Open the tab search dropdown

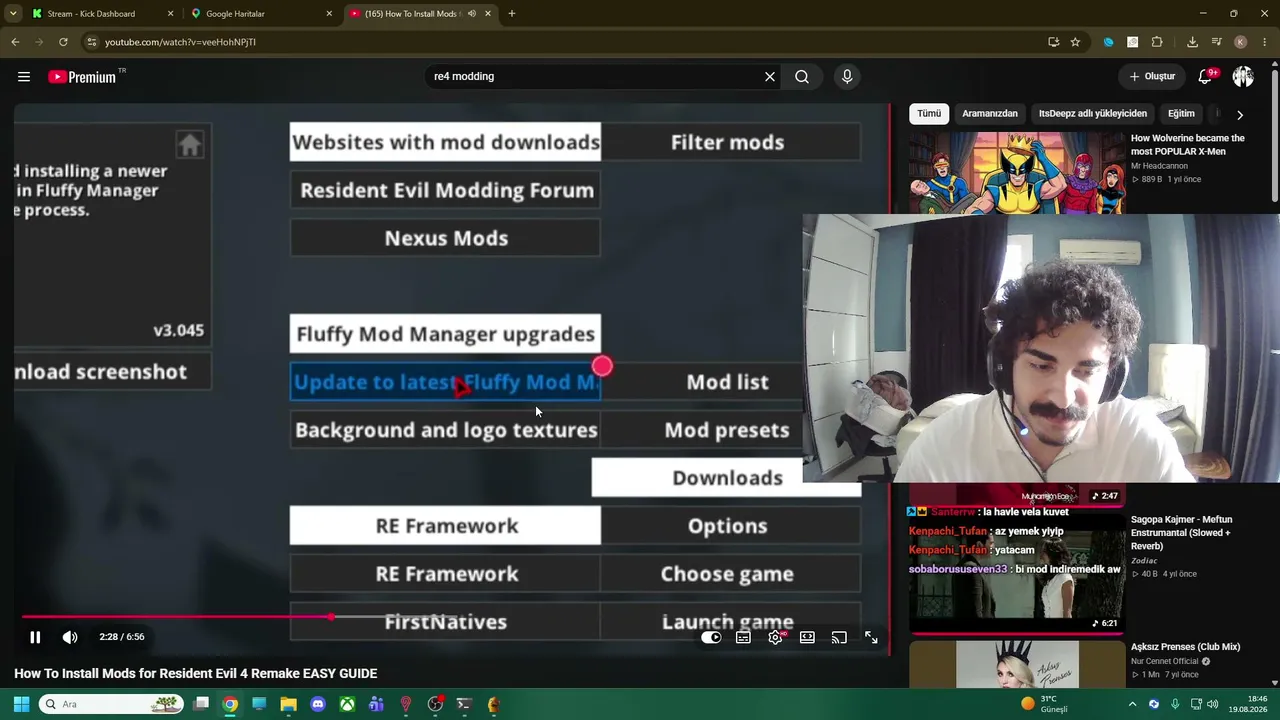(x=13, y=14)
